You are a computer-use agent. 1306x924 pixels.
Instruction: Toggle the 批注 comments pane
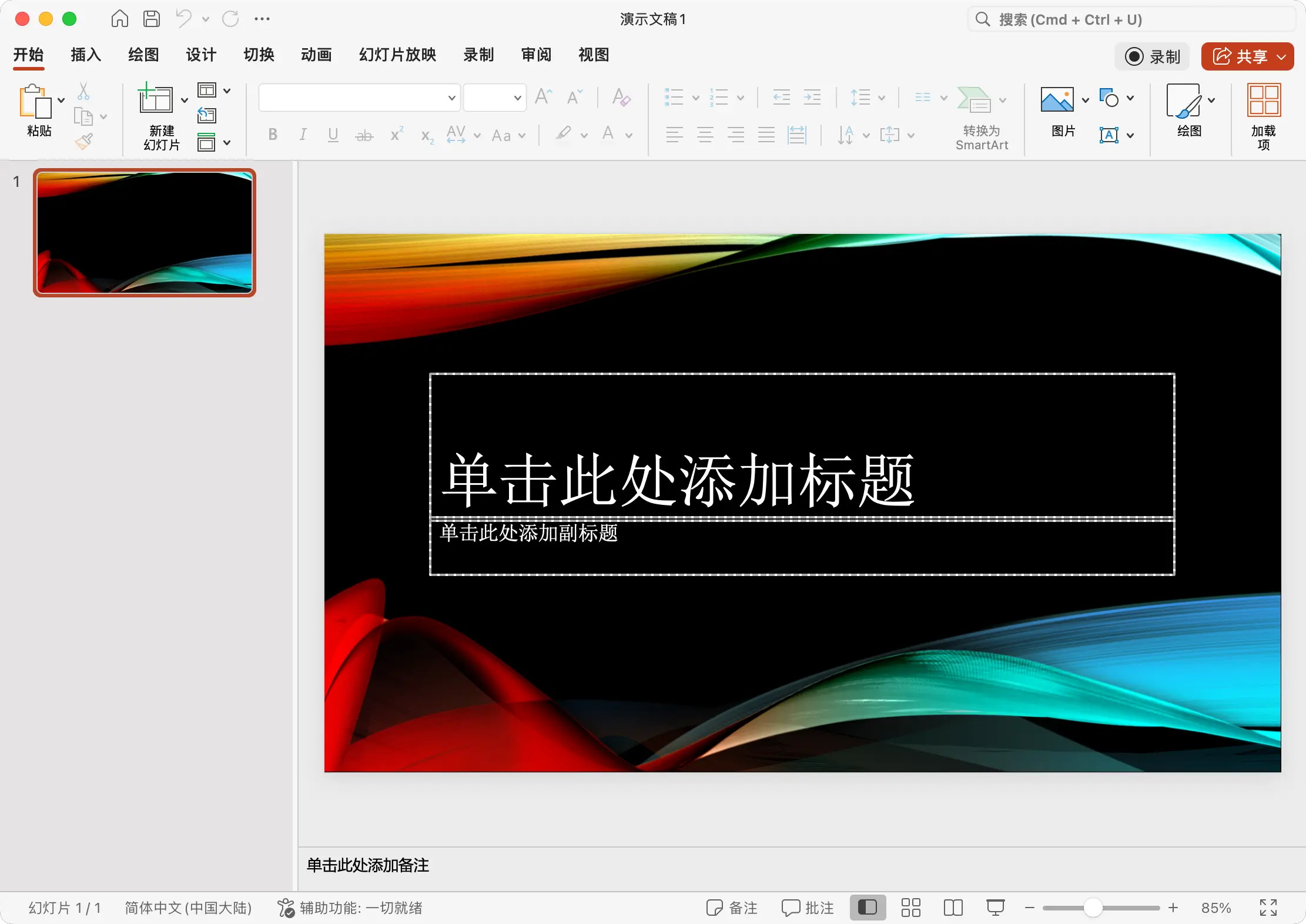coord(808,908)
